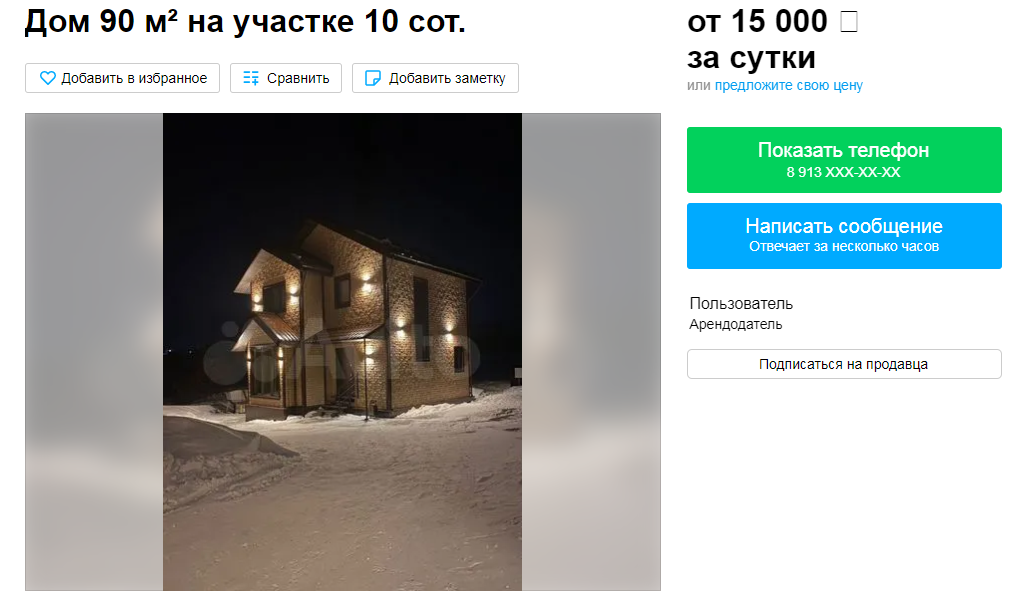Click the 'от 15 000 за сутки' price
Screen dimensions: 1011x600
(772, 40)
